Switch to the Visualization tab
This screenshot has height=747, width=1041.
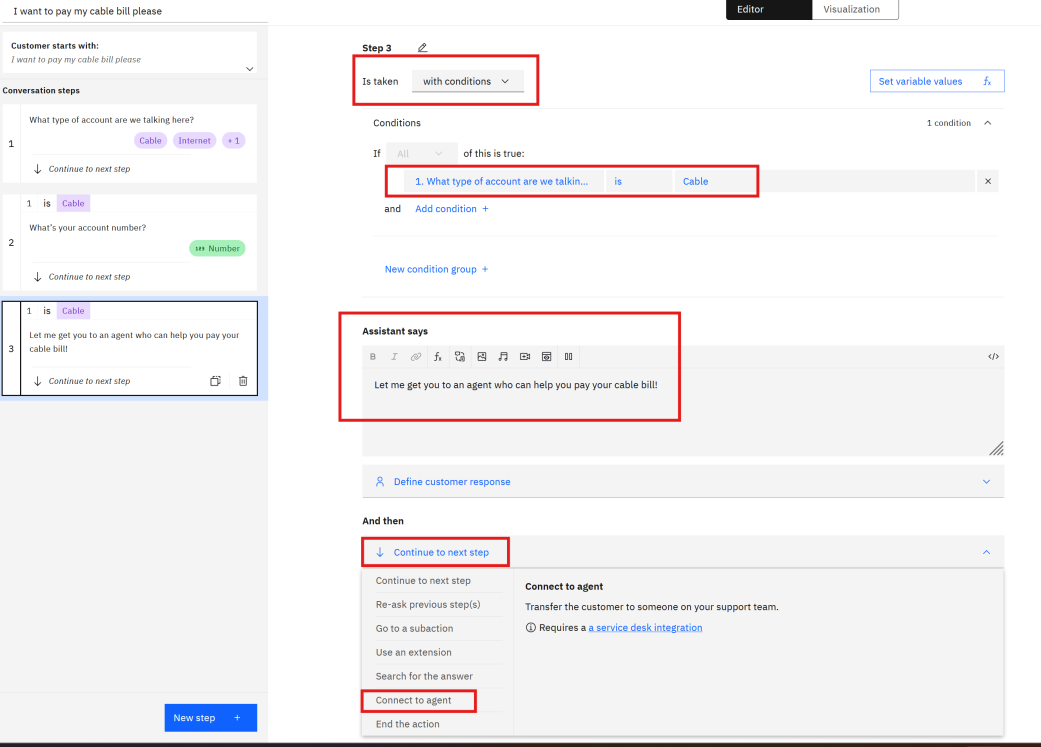coord(855,9)
